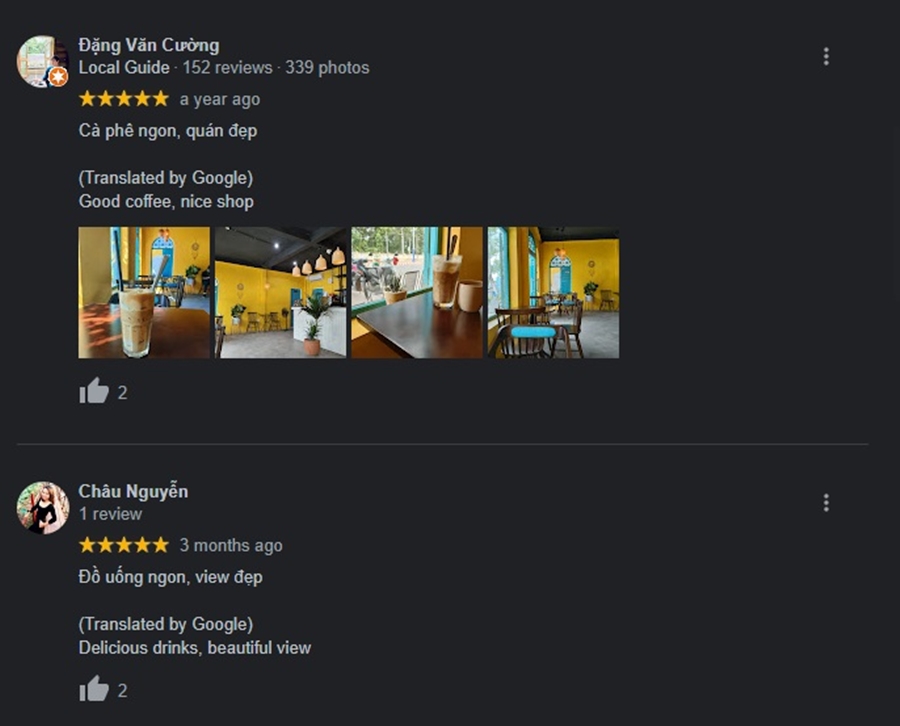Viewport: 900px width, 726px height.
Task: Click the '3 months ago' timestamp
Action: 231,545
